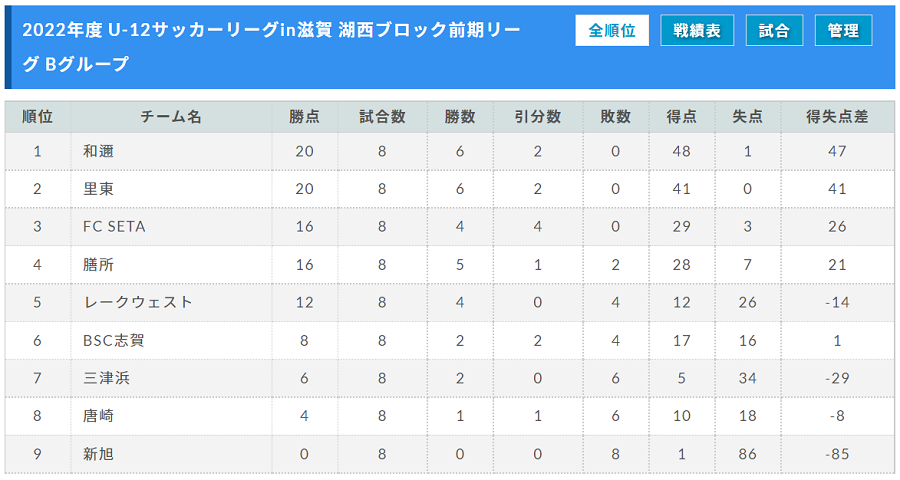Screen dimensions: 900x480
Task: Click the レークウェスト team name
Action: coord(138,303)
